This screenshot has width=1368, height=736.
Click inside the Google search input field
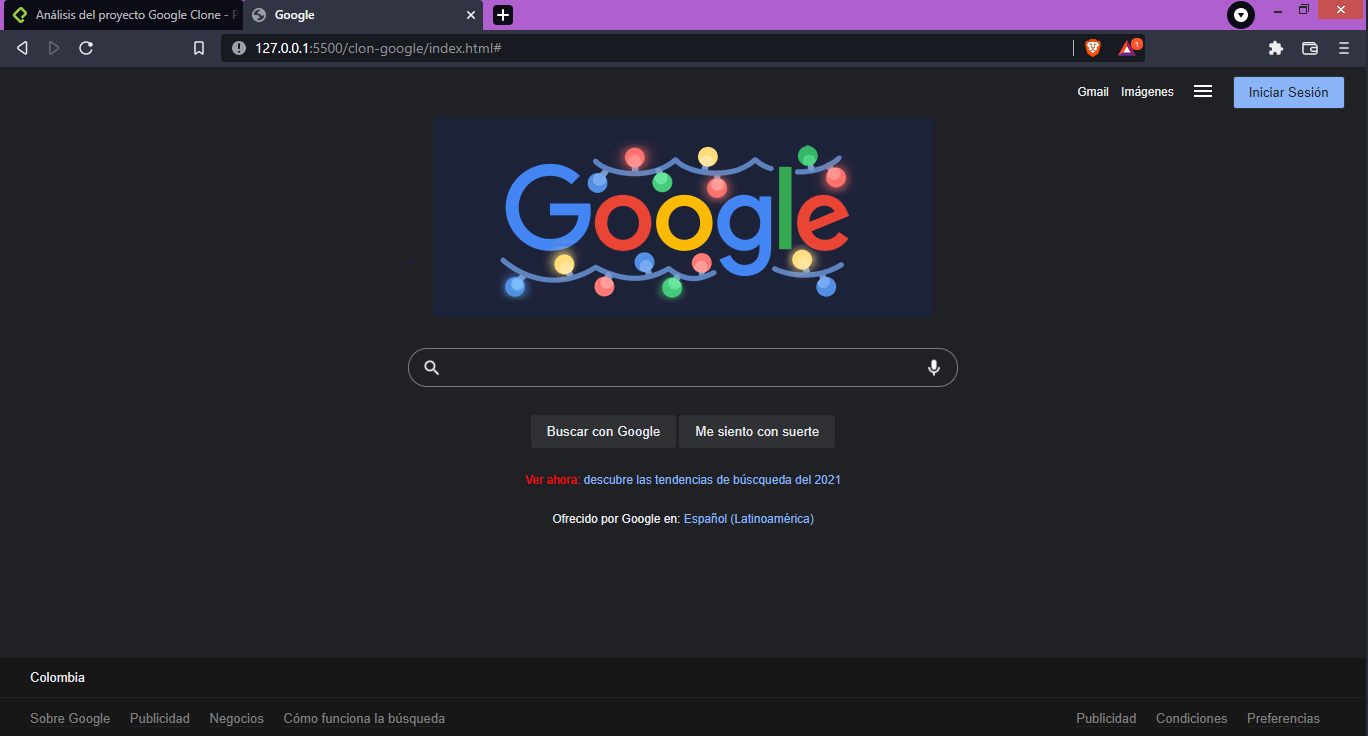pyautogui.click(x=683, y=367)
